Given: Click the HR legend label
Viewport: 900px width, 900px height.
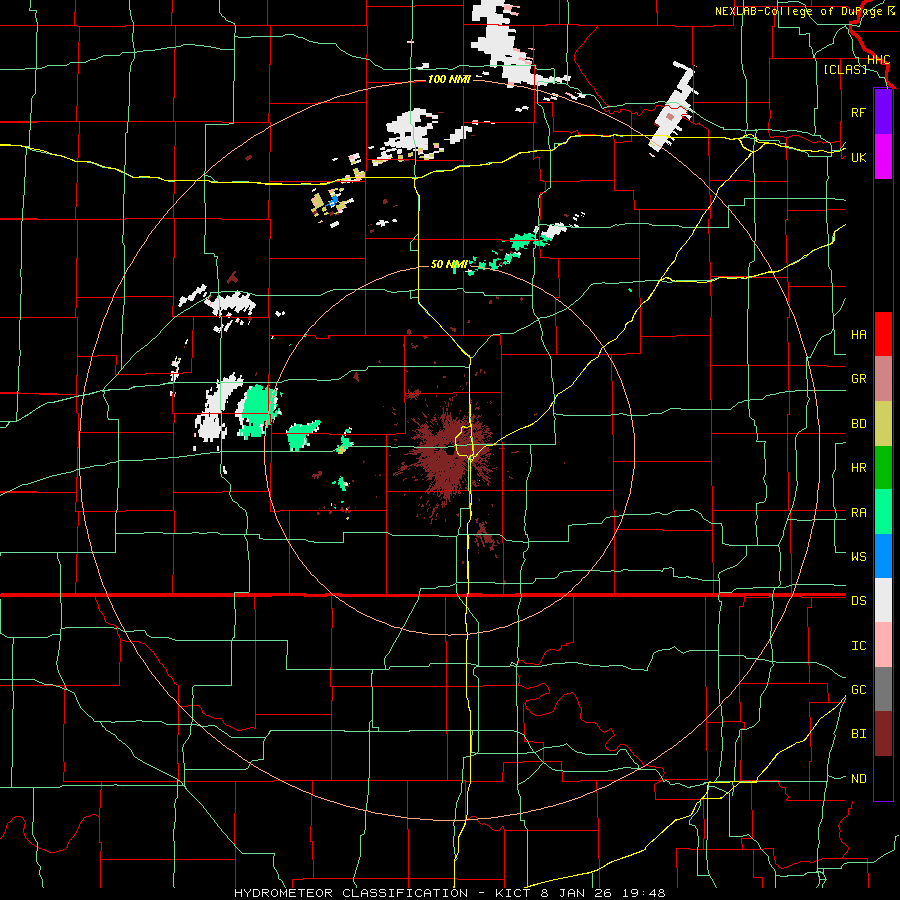Looking at the screenshot, I should pos(858,468).
